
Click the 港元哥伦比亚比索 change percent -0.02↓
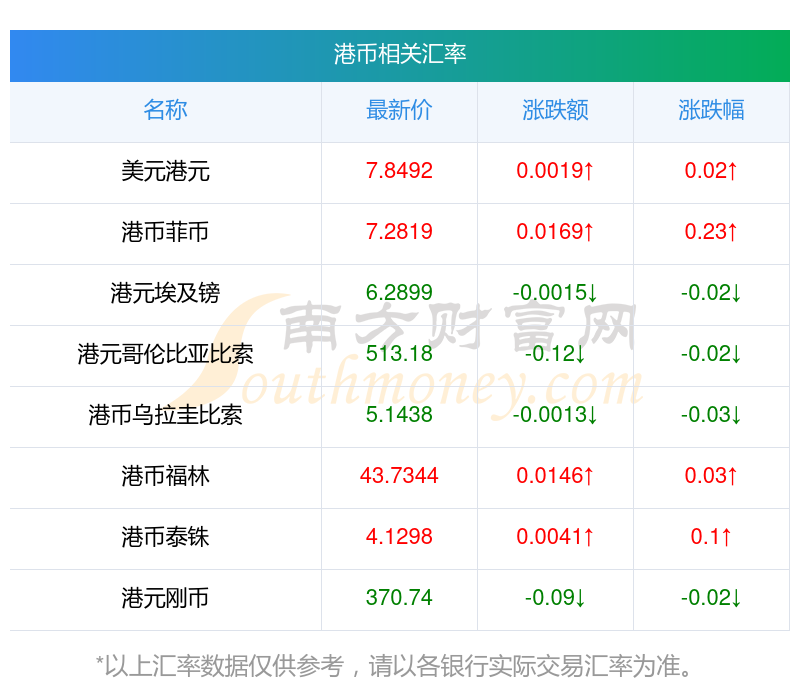pyautogui.click(x=711, y=354)
